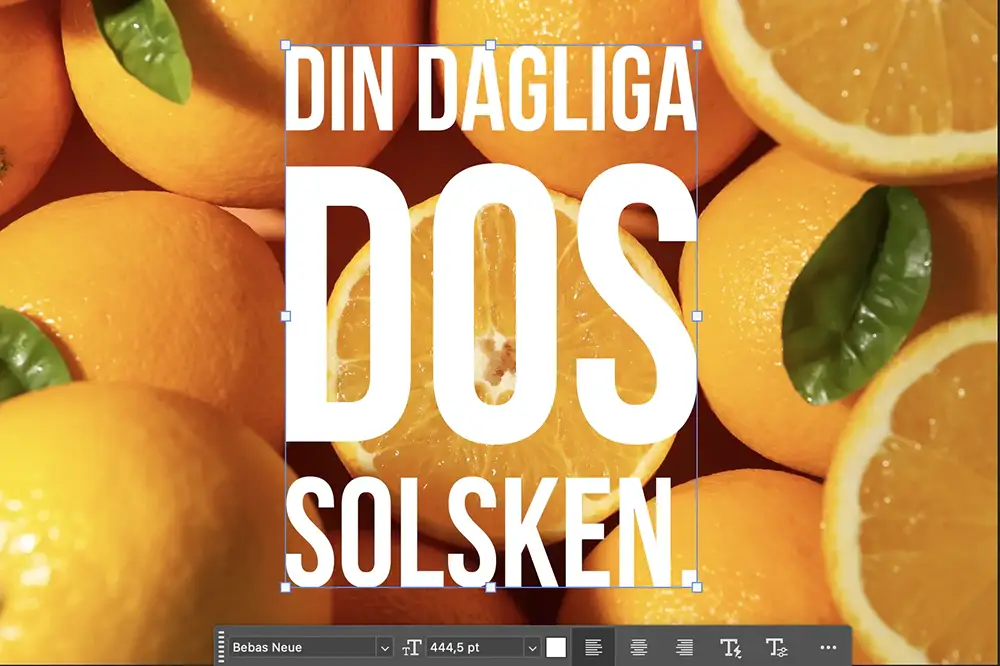Center-align the selected text

[640, 648]
